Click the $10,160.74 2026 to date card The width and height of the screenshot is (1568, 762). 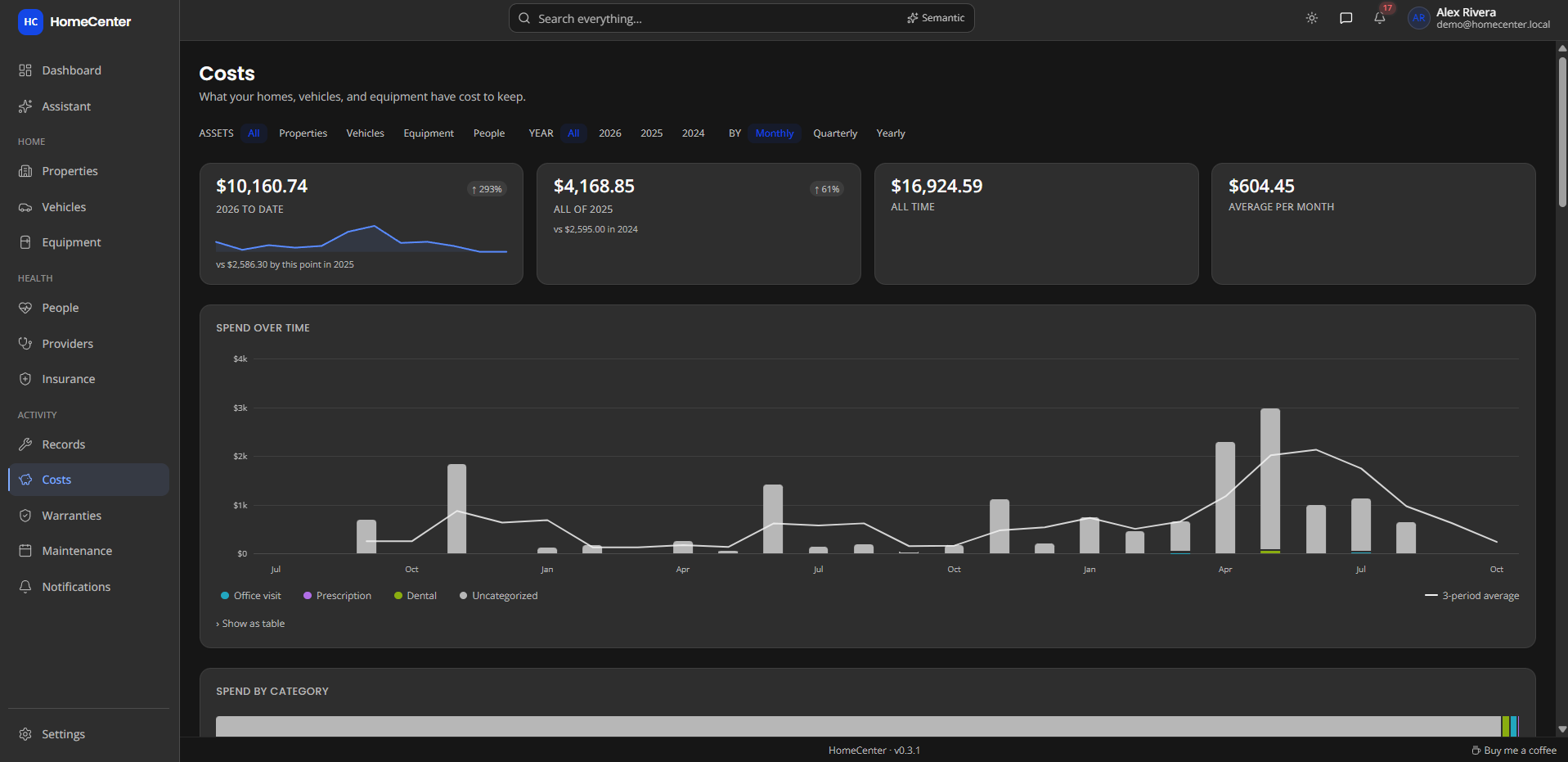pos(362,223)
